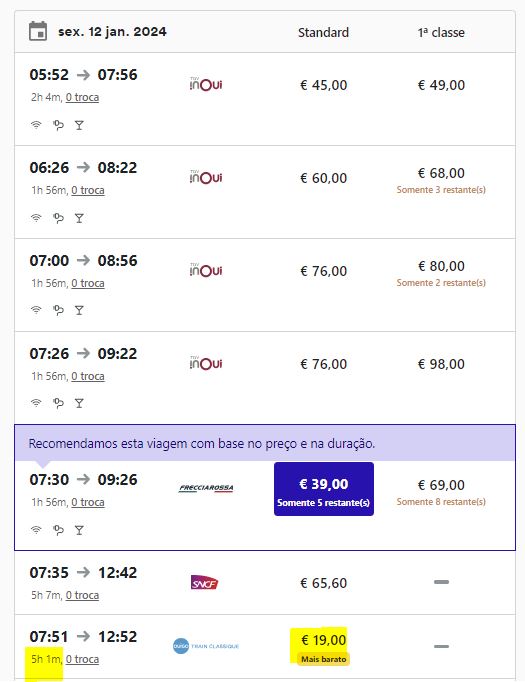Click the WiFi icon on Frecciarossa 07:30 train
This screenshot has height=682, width=525.
[x=36, y=530]
